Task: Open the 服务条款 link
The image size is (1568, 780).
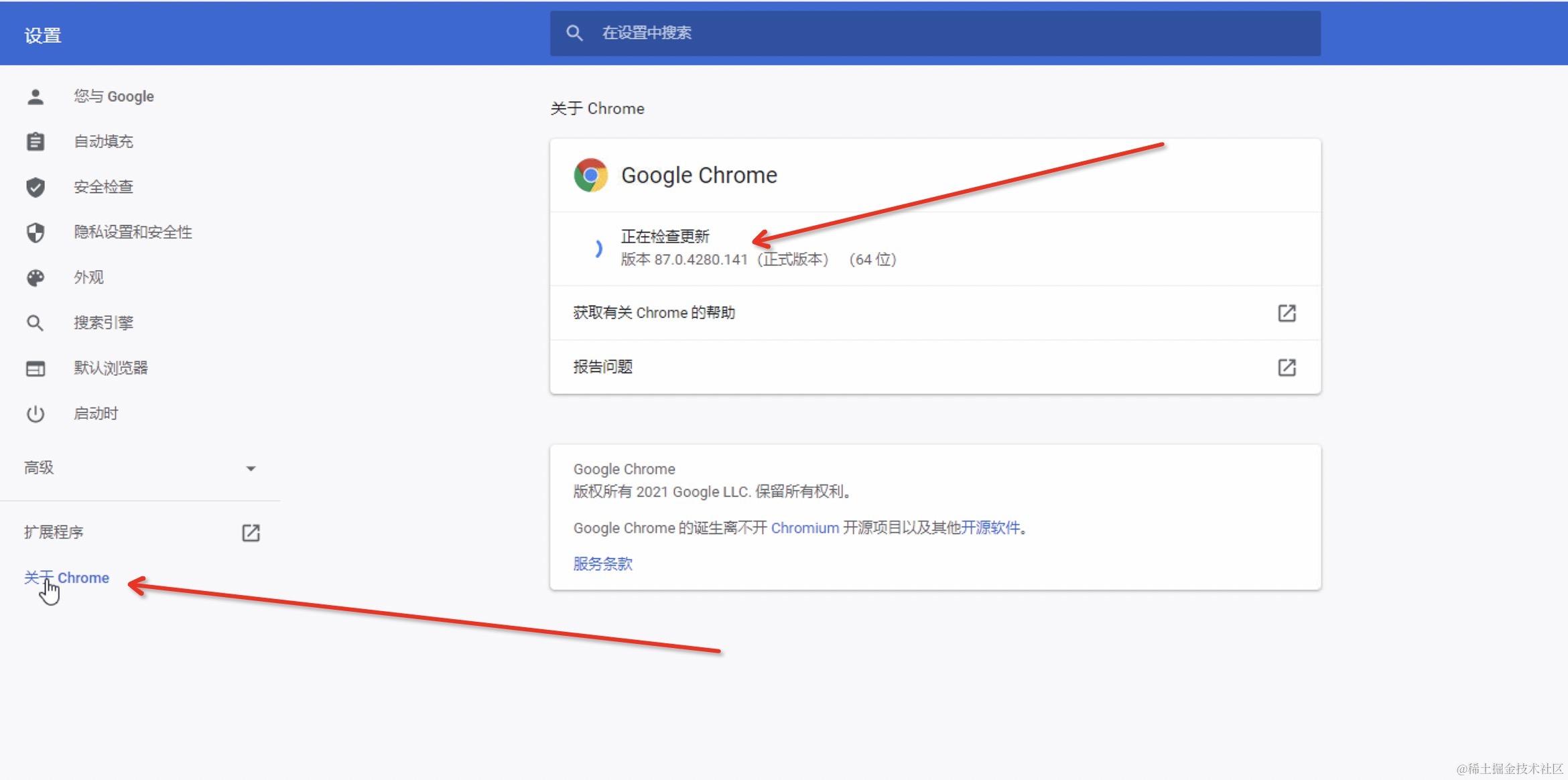Action: point(602,564)
